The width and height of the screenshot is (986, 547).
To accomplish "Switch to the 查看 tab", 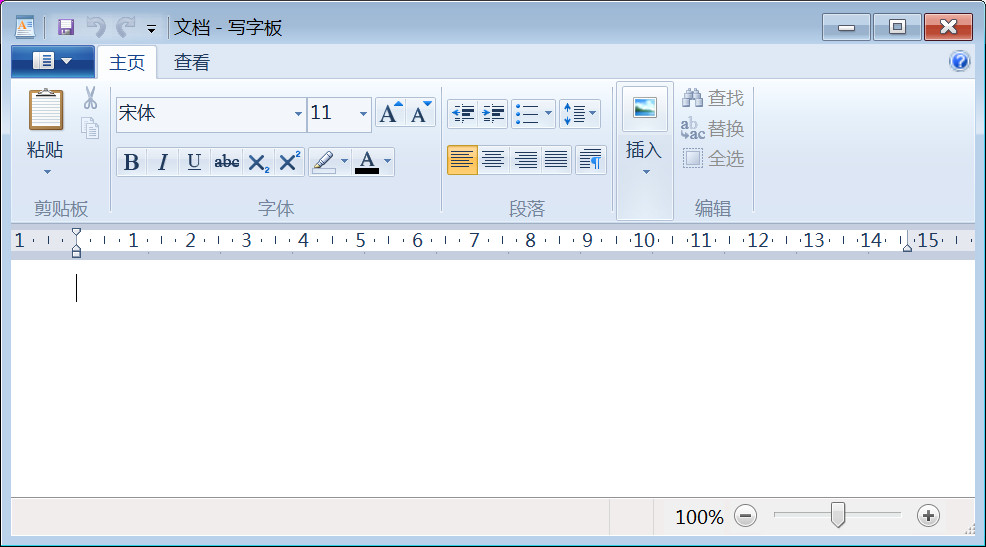I will [x=191, y=62].
